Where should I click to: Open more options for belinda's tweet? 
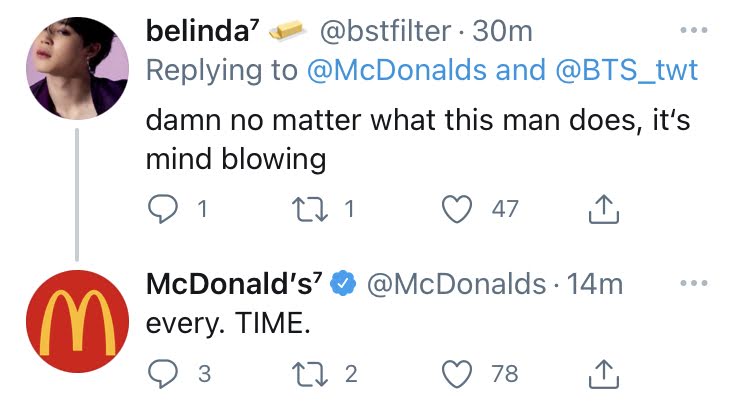click(692, 31)
